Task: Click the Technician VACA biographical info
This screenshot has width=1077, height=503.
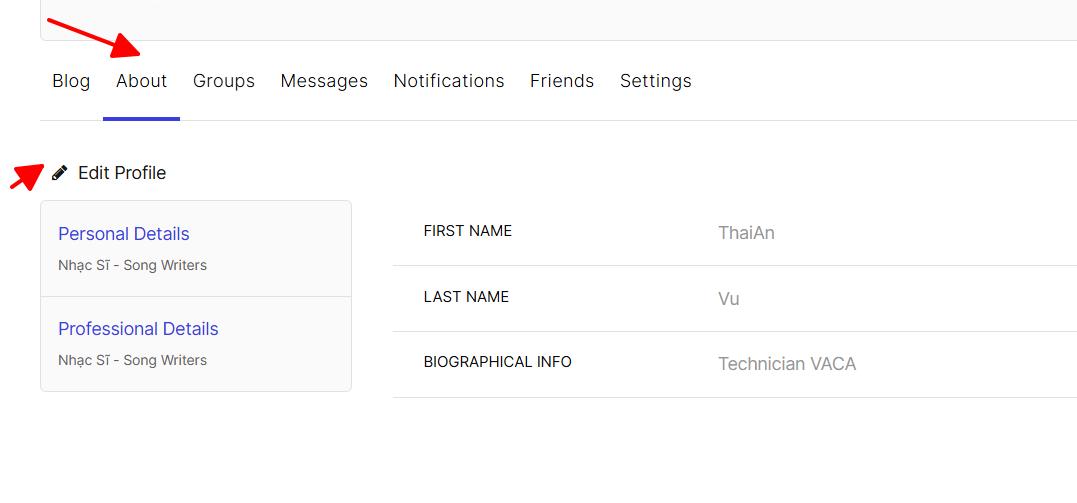Action: tap(787, 364)
